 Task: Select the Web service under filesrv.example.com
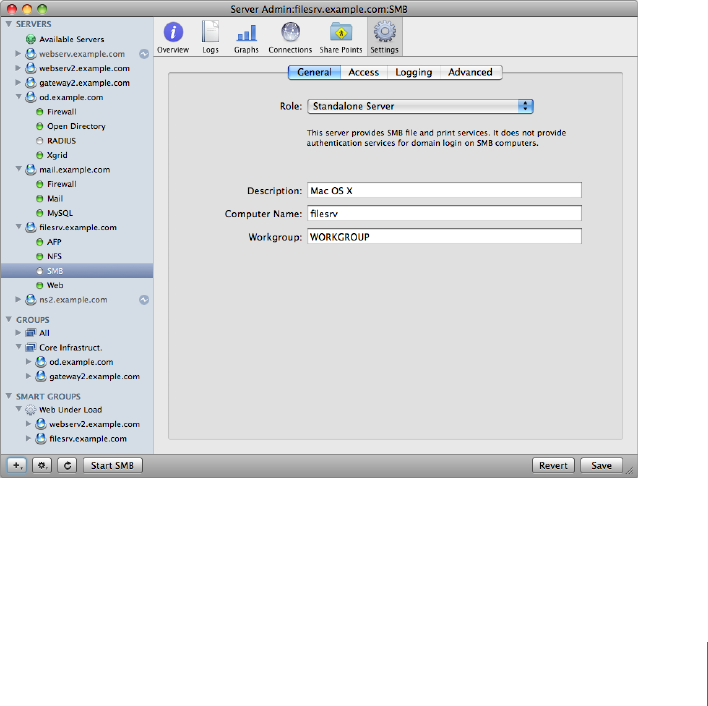[55, 285]
